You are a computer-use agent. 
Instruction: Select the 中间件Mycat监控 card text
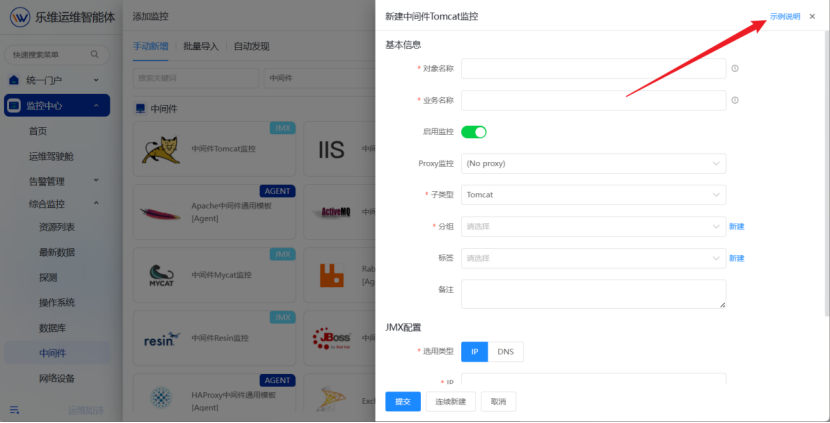point(221,275)
